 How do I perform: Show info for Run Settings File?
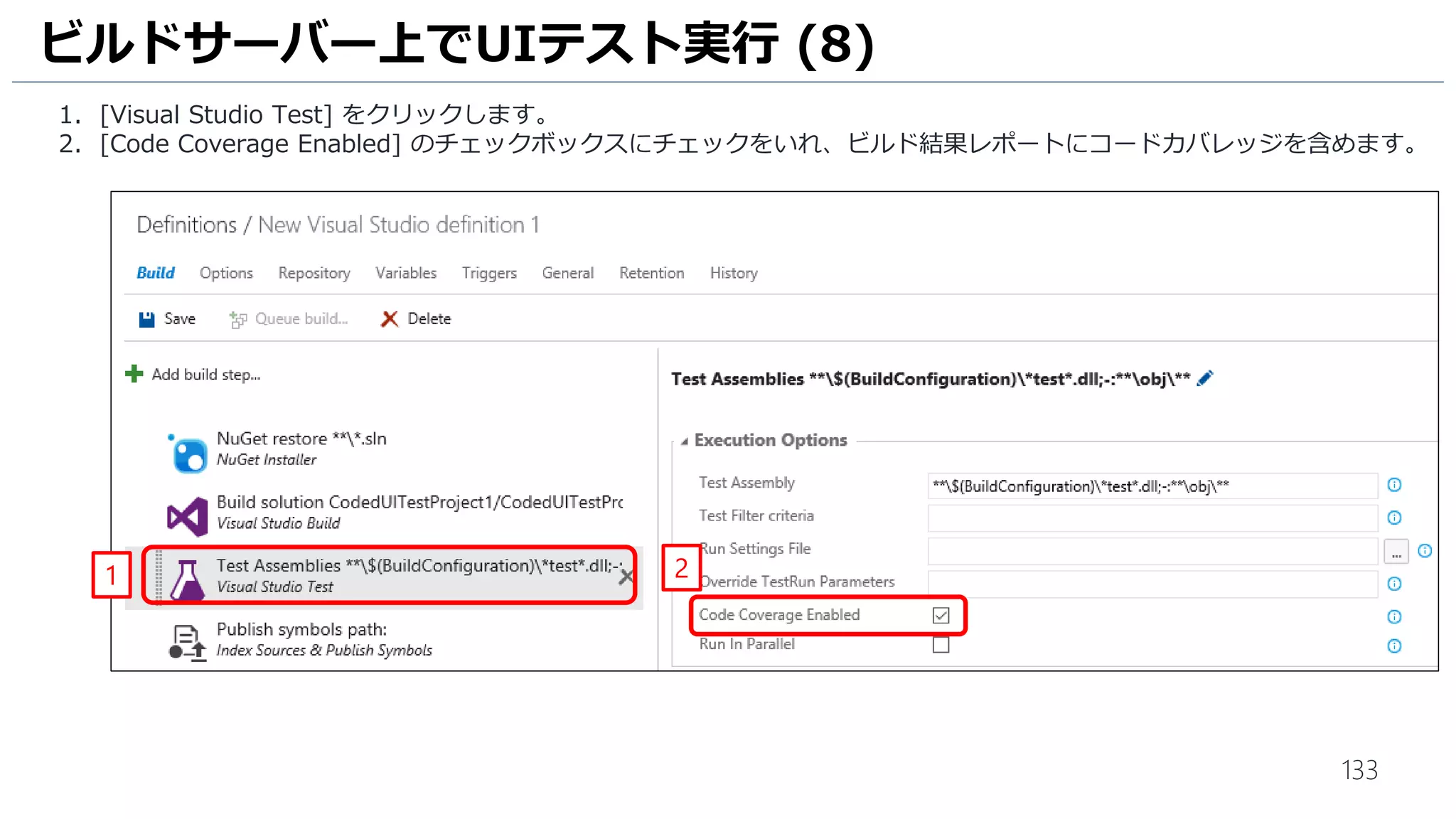click(1425, 551)
